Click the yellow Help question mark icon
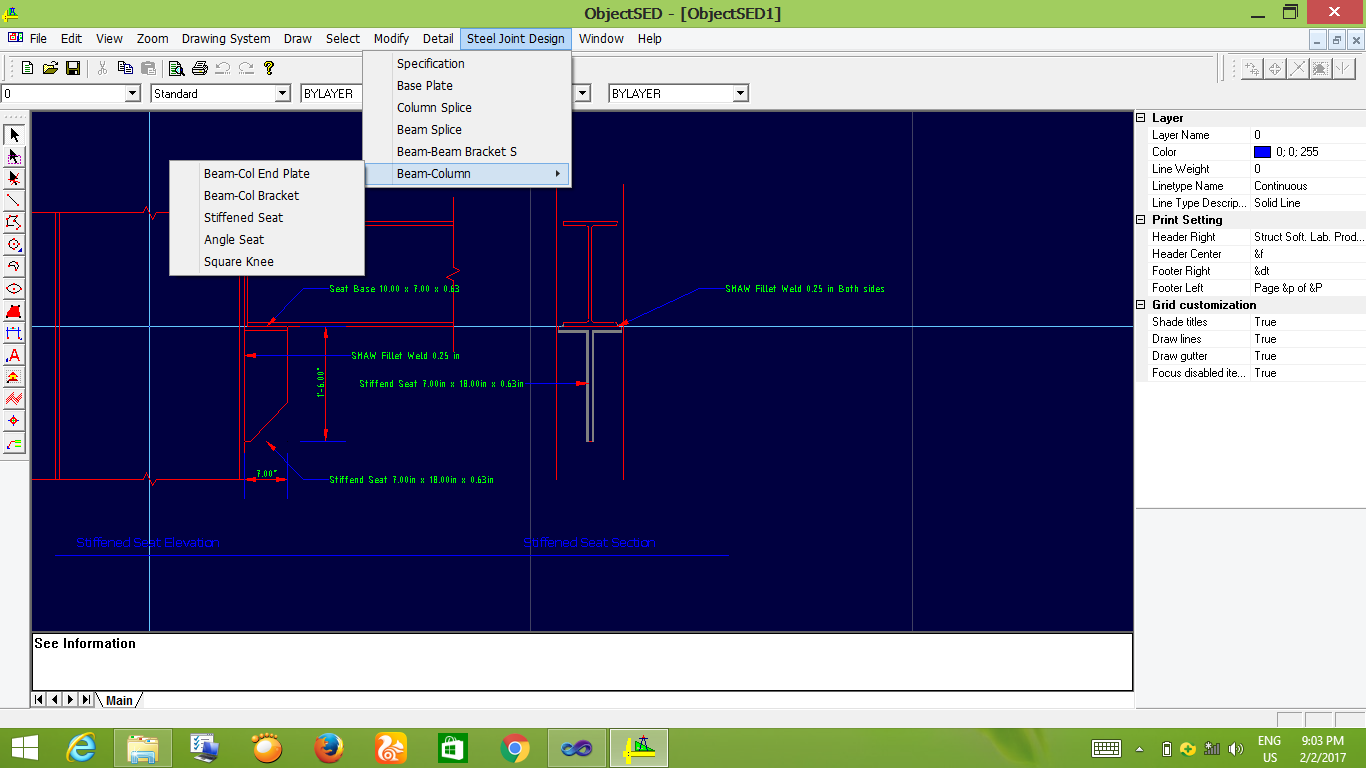 point(268,68)
